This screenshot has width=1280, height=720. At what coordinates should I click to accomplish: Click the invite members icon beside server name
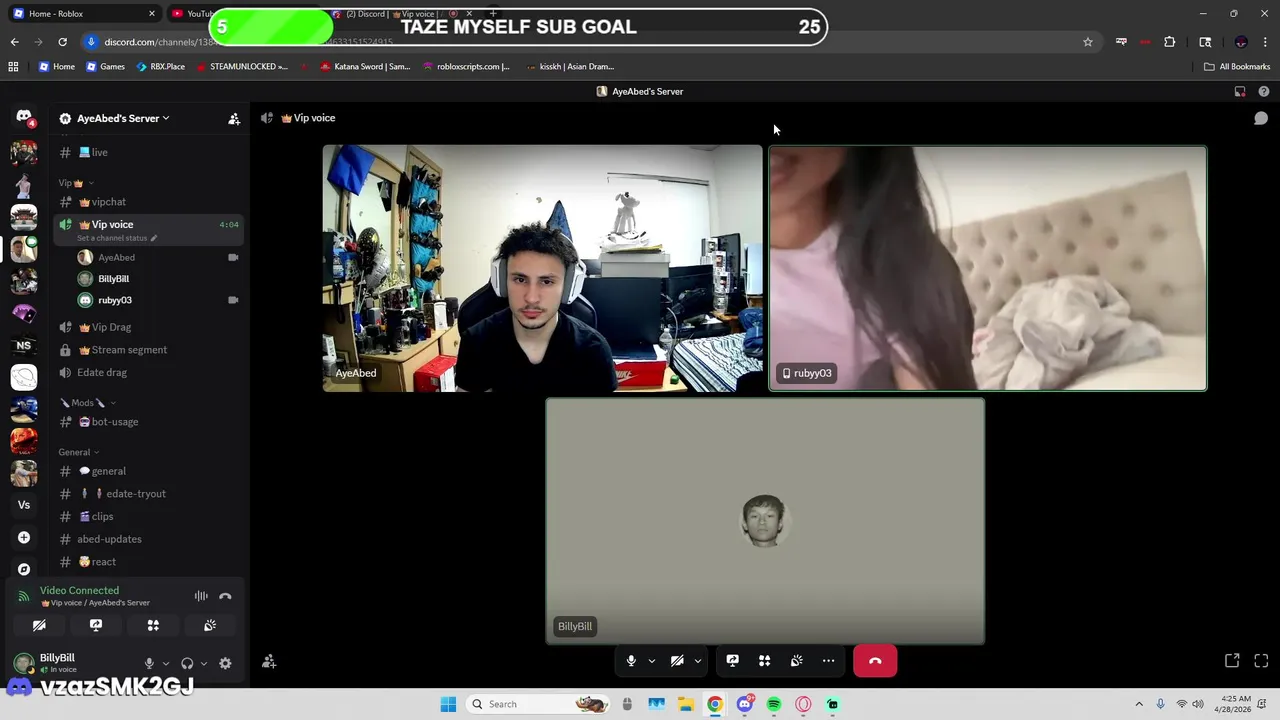click(x=234, y=118)
